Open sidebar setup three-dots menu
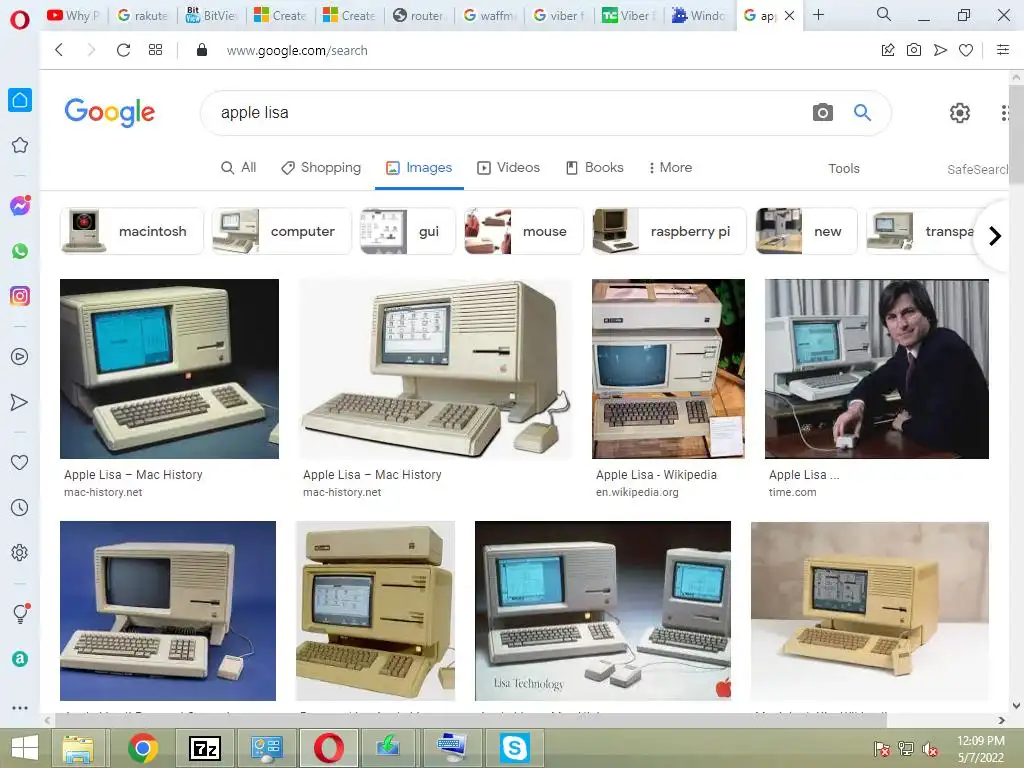Image resolution: width=1024 pixels, height=768 pixels. [x=20, y=707]
